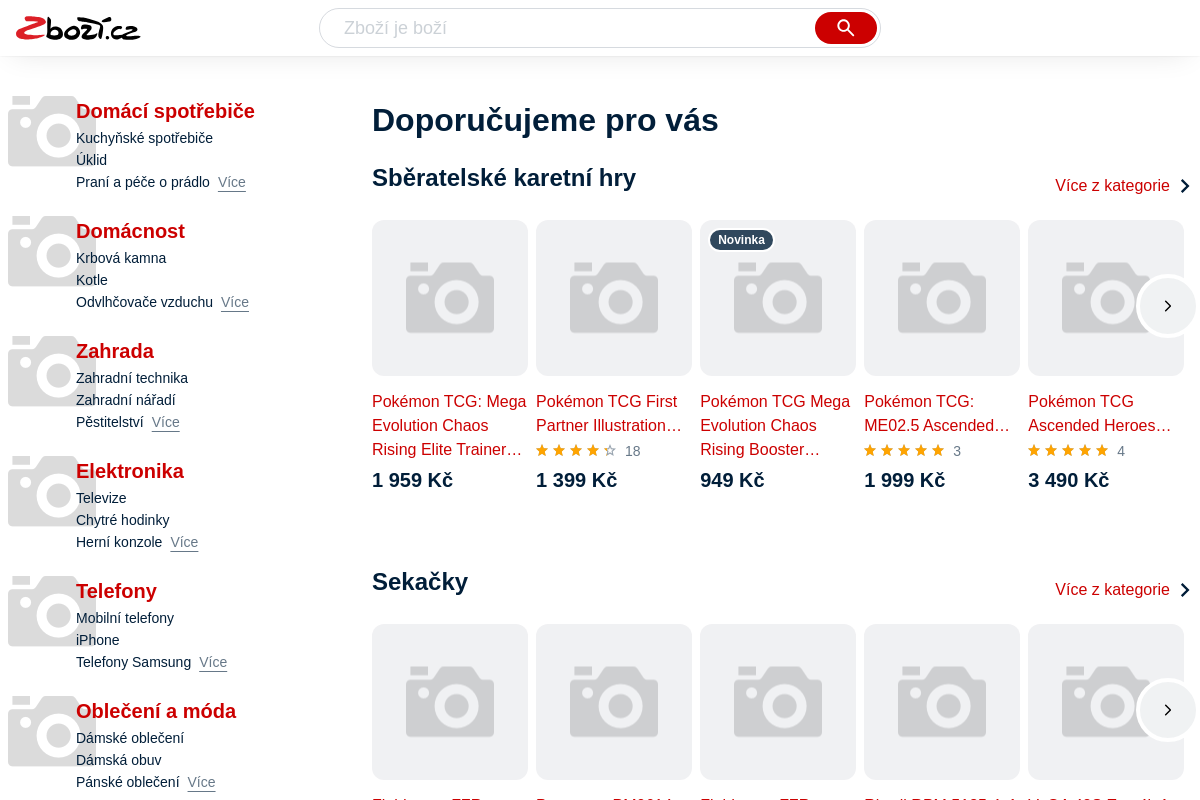Open 'Více z kategorie' for Sběratelské karetní hry

1122,186
